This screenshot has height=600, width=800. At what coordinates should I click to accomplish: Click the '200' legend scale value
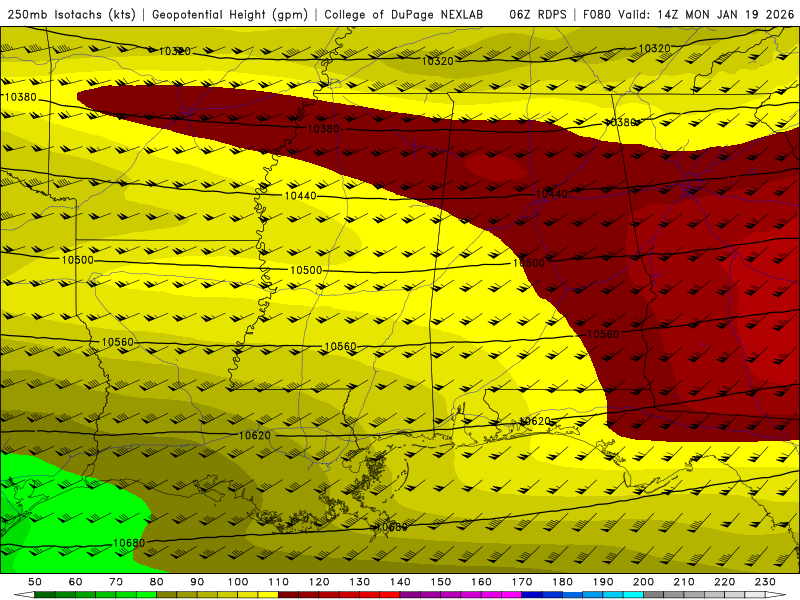643,582
